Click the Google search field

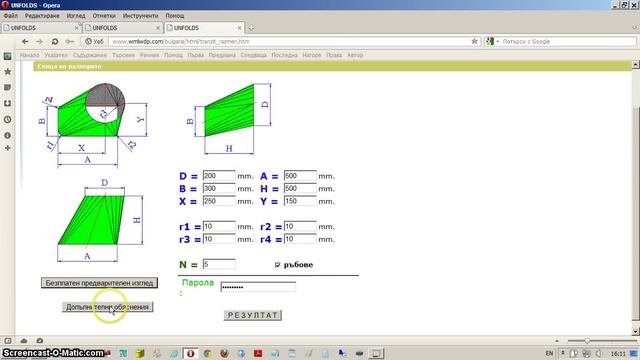pyautogui.click(x=568, y=41)
